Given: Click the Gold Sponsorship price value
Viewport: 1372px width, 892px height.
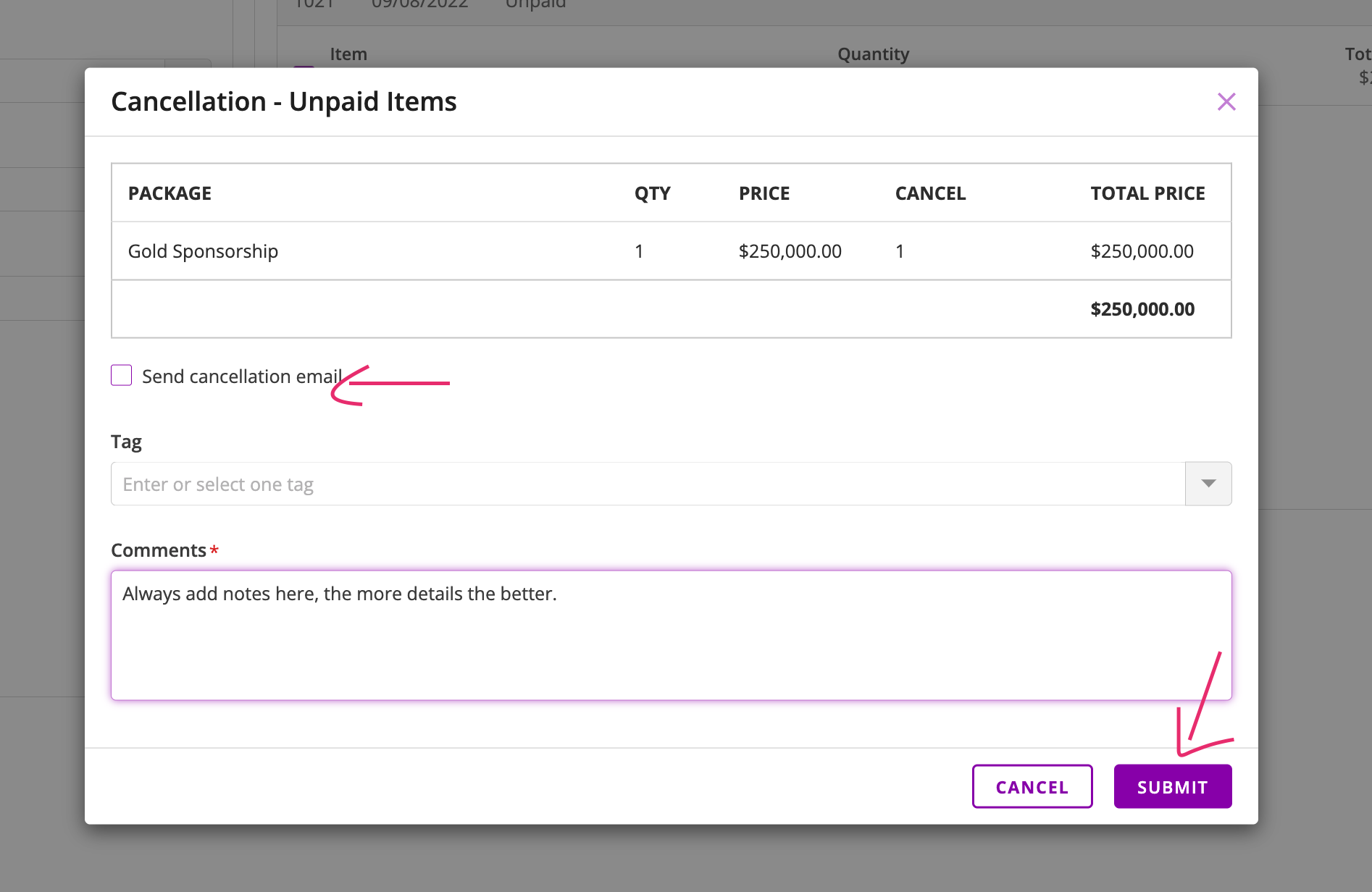Looking at the screenshot, I should [790, 251].
